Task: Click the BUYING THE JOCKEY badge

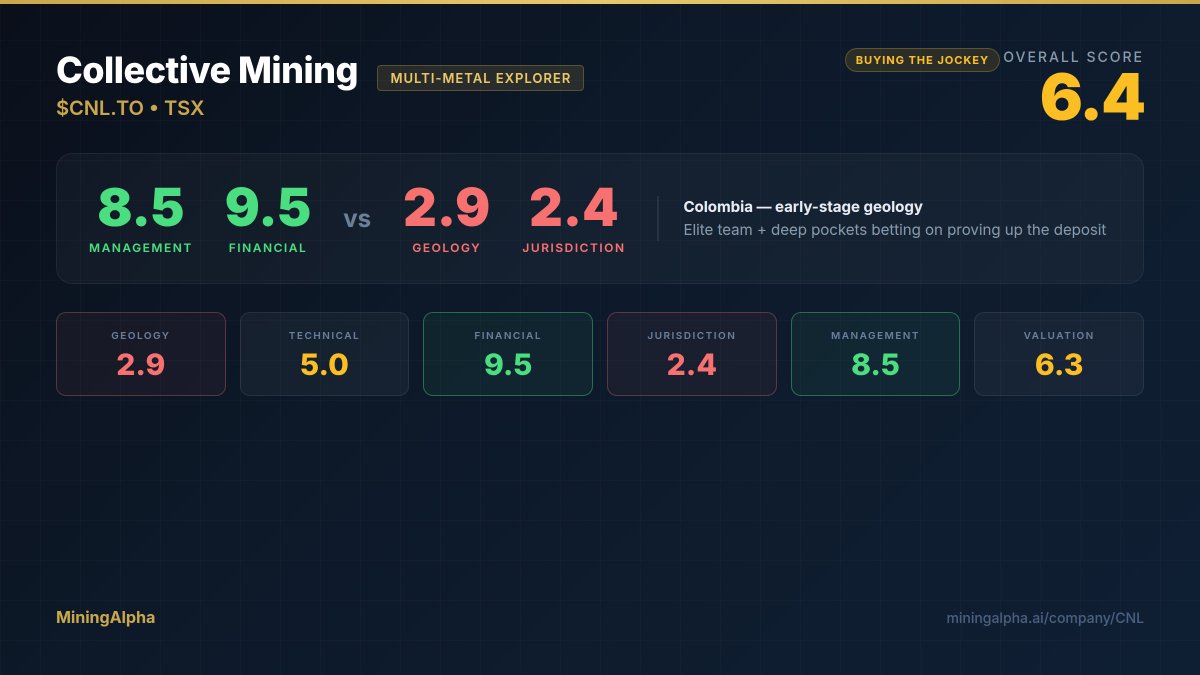Action: (x=922, y=60)
